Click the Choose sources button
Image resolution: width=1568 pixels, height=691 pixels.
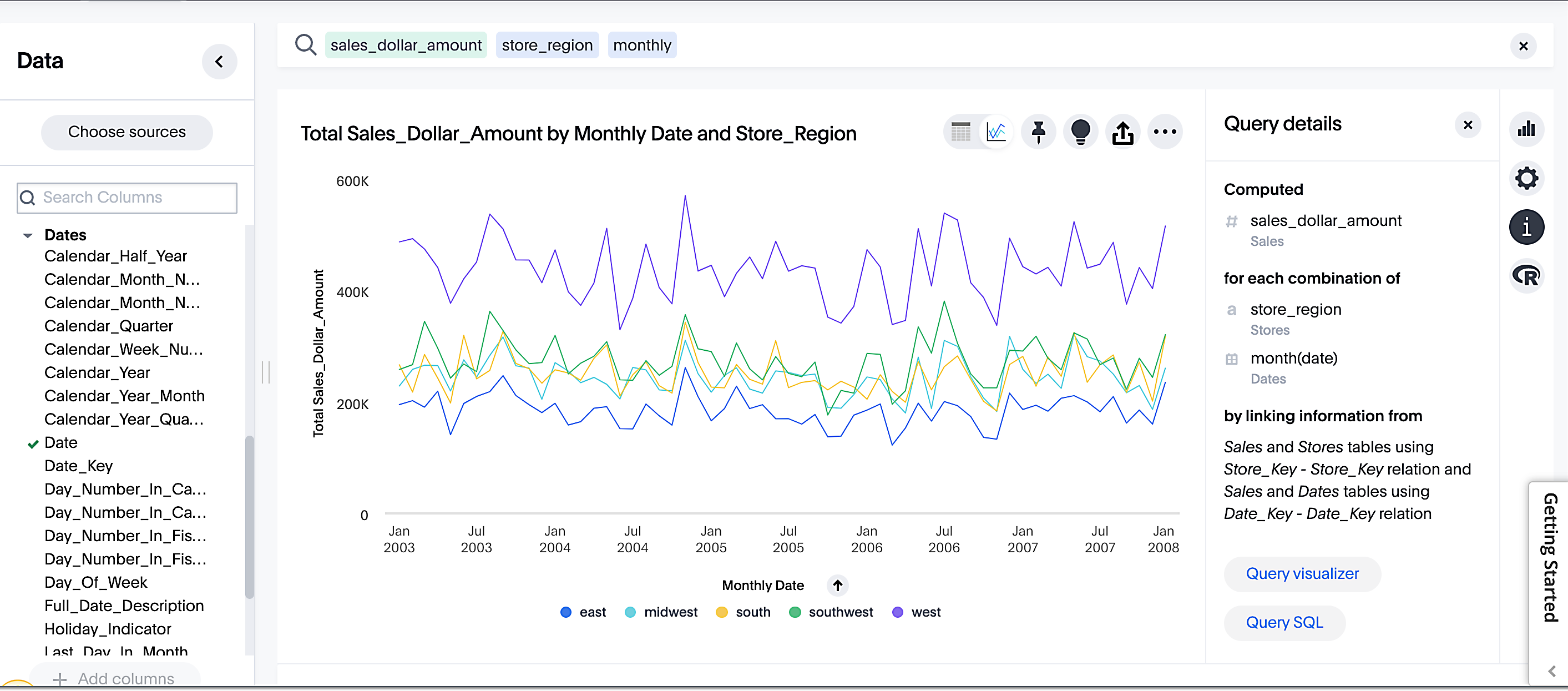tap(127, 132)
